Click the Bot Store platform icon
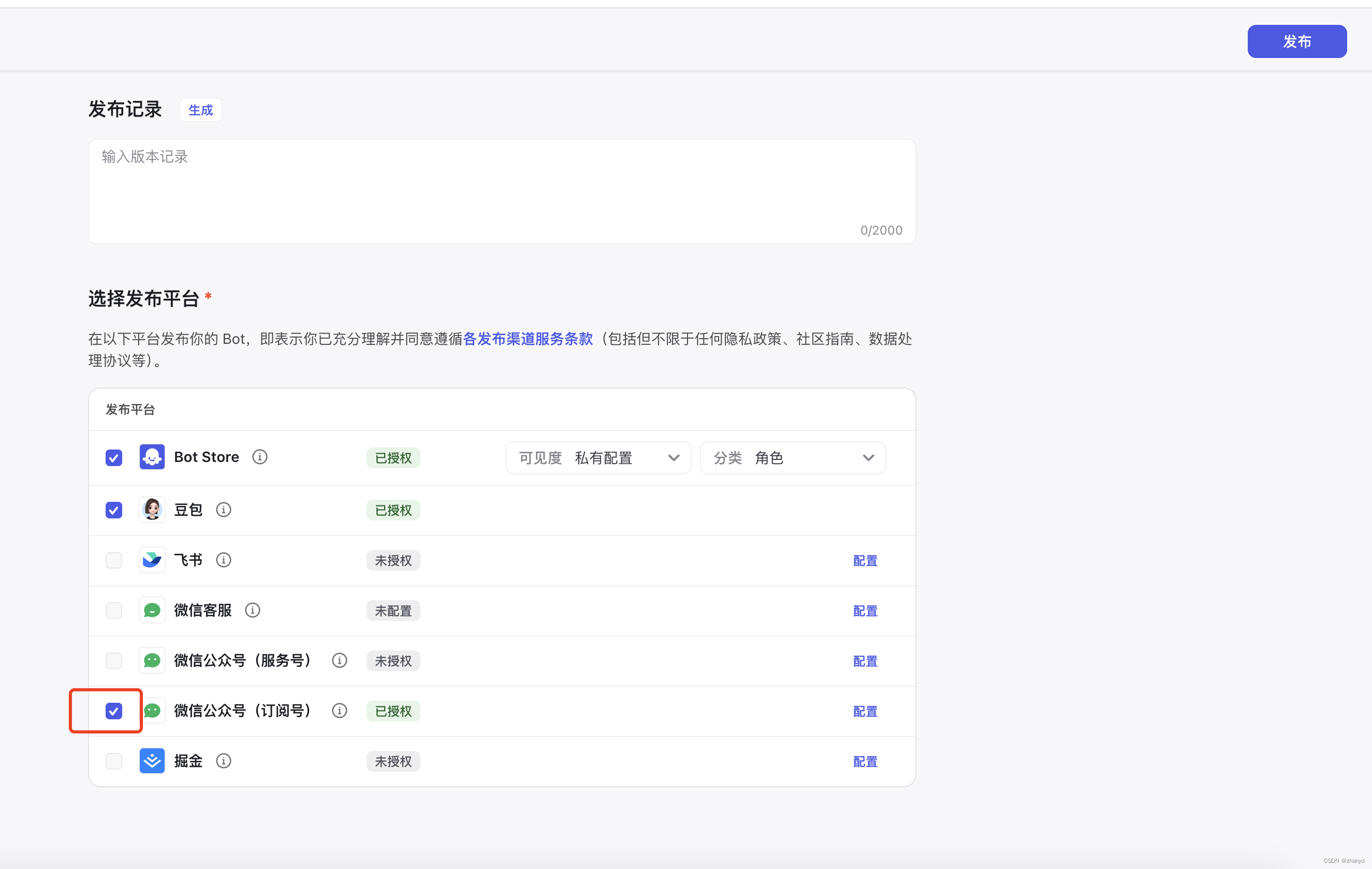 tap(152, 457)
